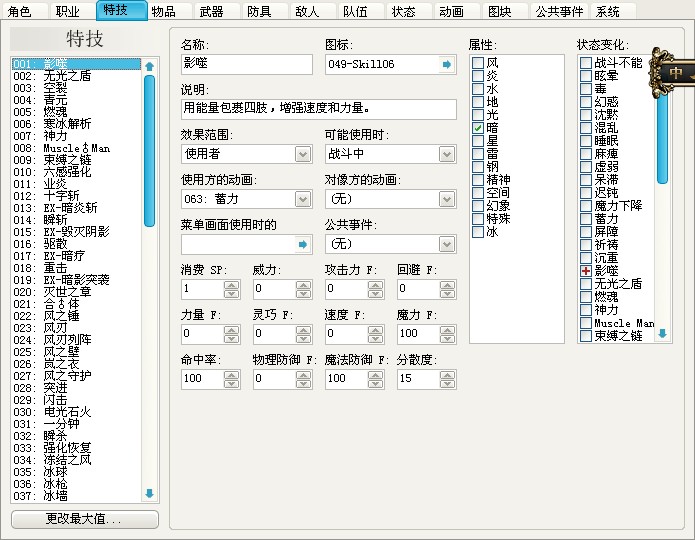Toggle 蓄力 state change box
The image size is (695, 540).
pos(586,219)
